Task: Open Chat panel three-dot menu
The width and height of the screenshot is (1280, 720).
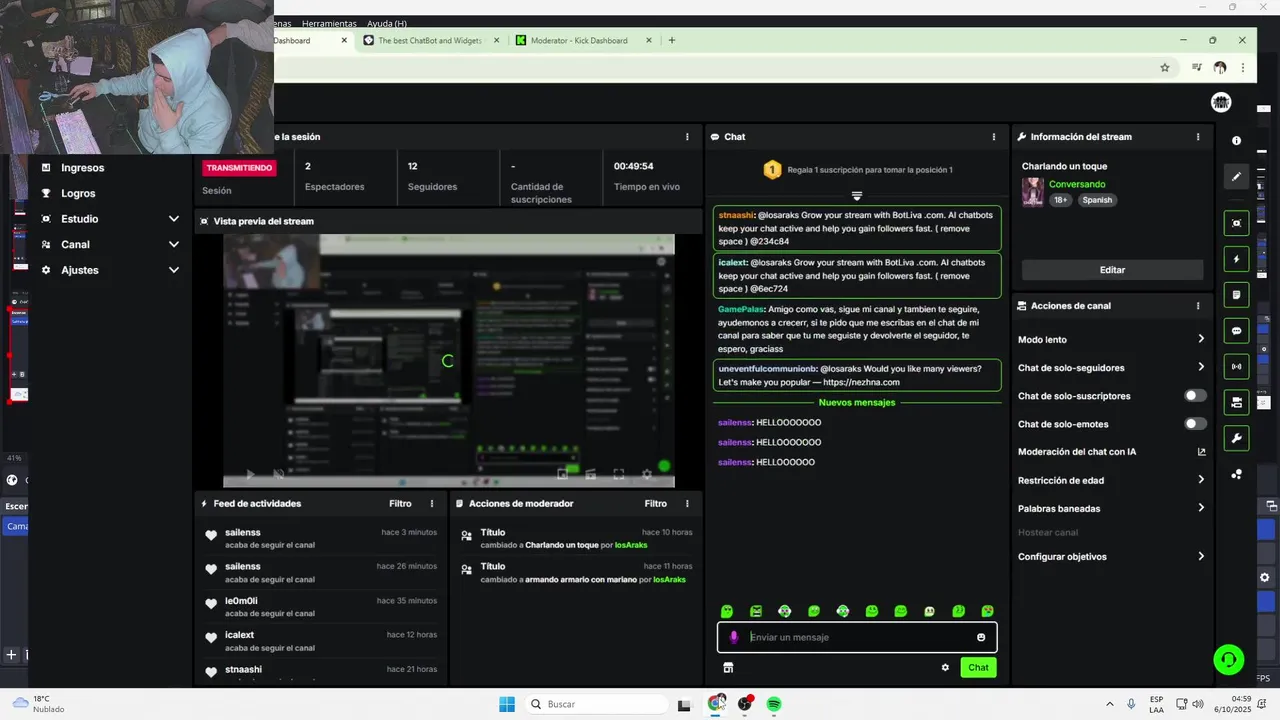Action: (993, 137)
